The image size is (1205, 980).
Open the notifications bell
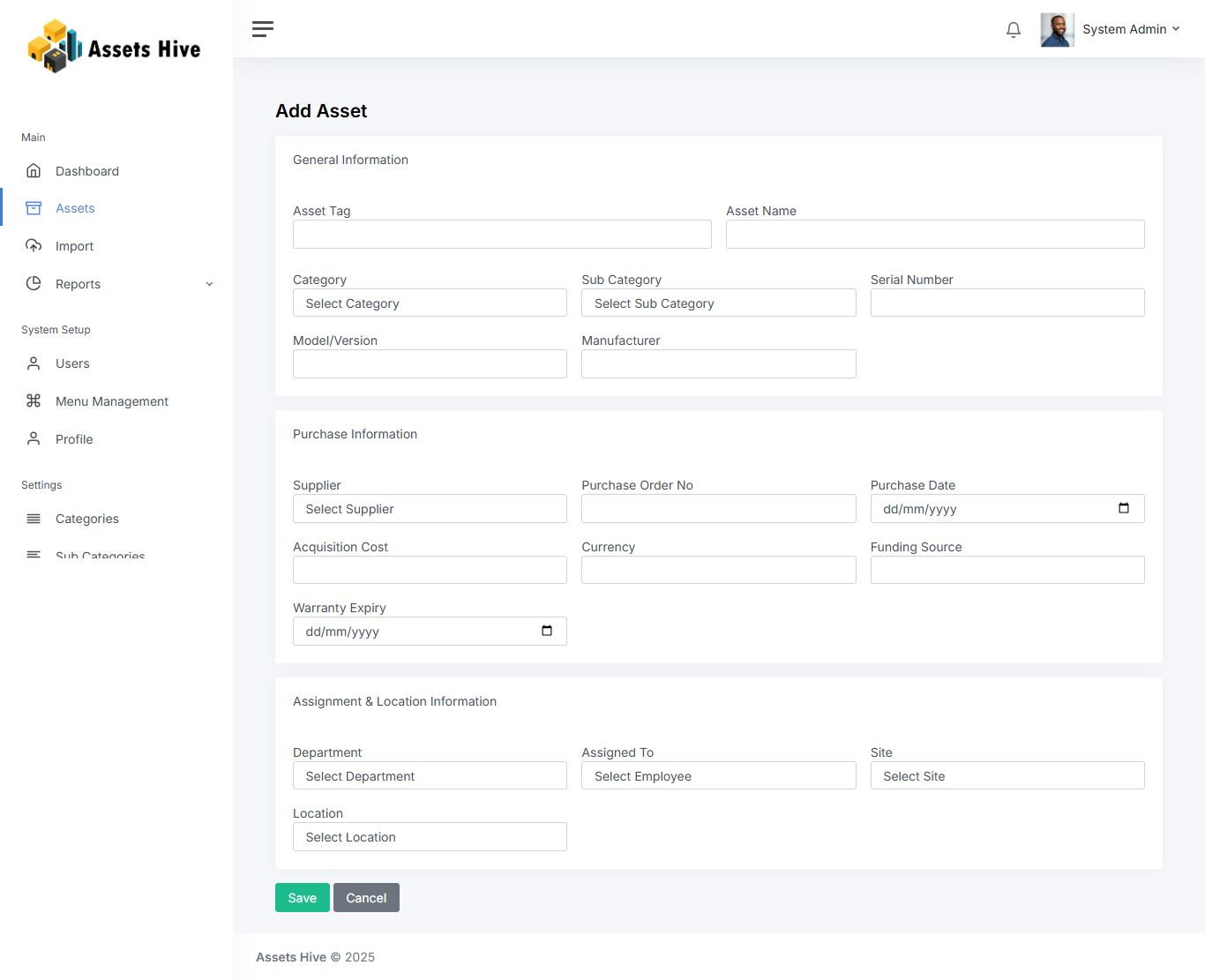click(x=1013, y=30)
